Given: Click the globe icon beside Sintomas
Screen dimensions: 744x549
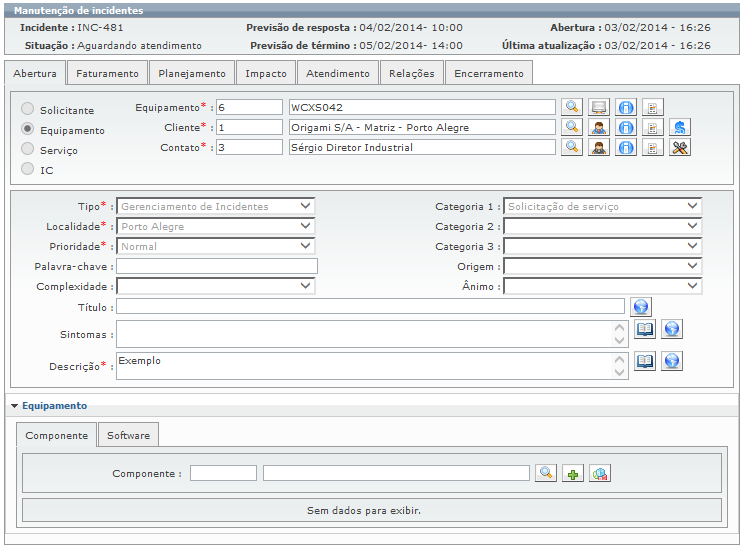Looking at the screenshot, I should (672, 329).
